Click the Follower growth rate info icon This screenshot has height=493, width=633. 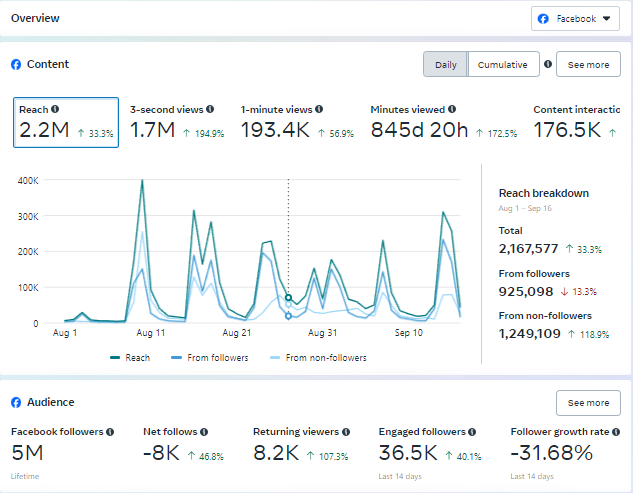[616, 432]
